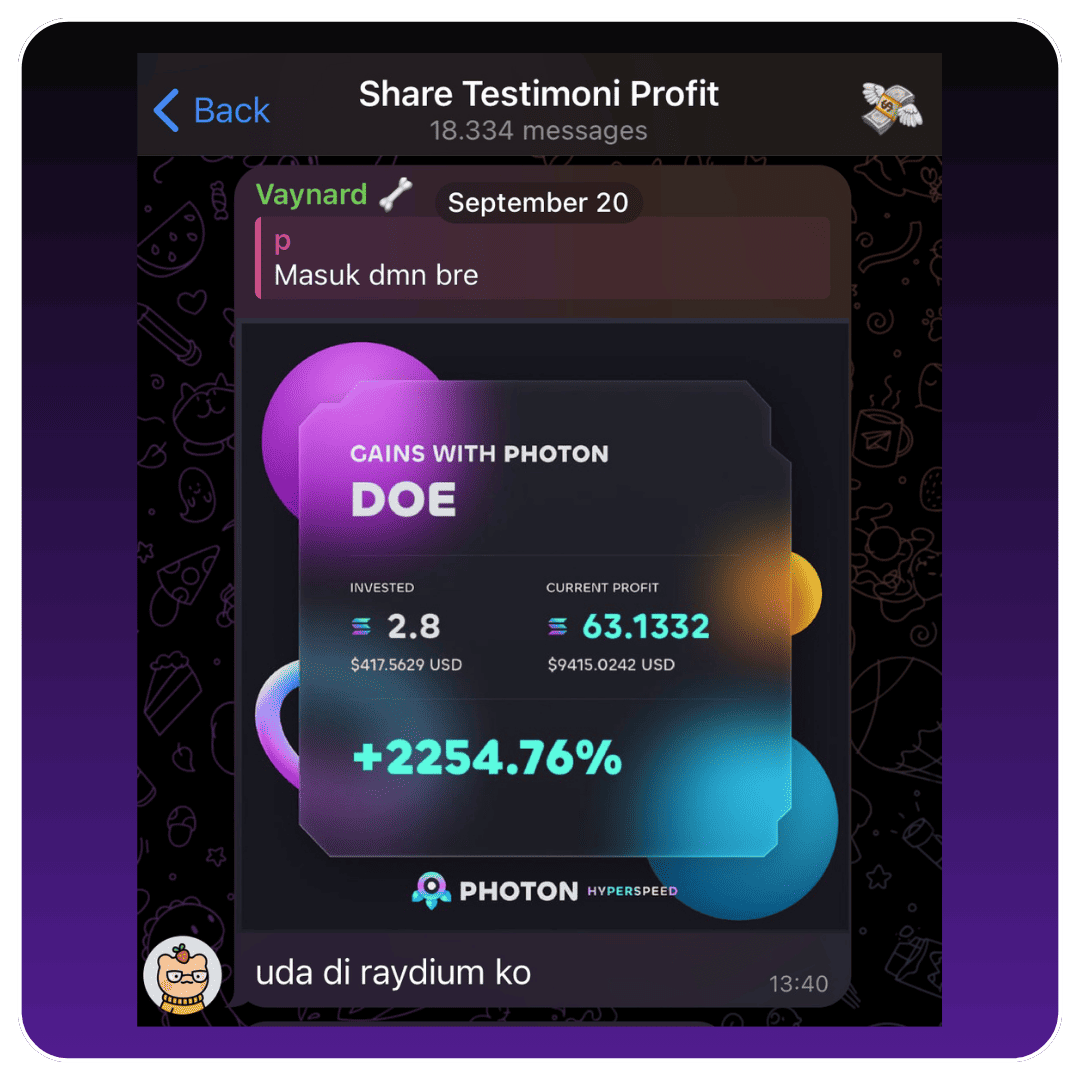Go back using the Back label
This screenshot has height=1080, width=1080.
[x=231, y=111]
